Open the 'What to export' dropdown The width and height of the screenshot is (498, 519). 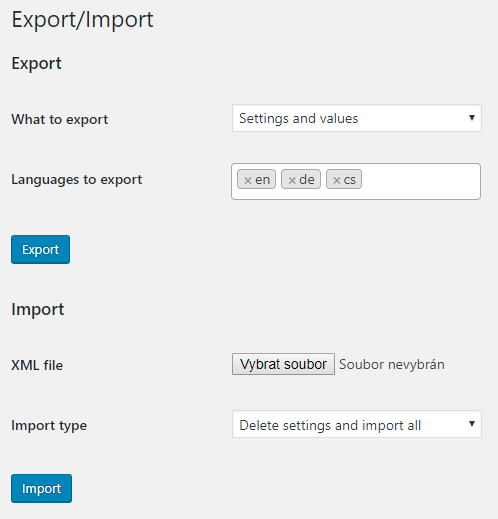(x=357, y=118)
